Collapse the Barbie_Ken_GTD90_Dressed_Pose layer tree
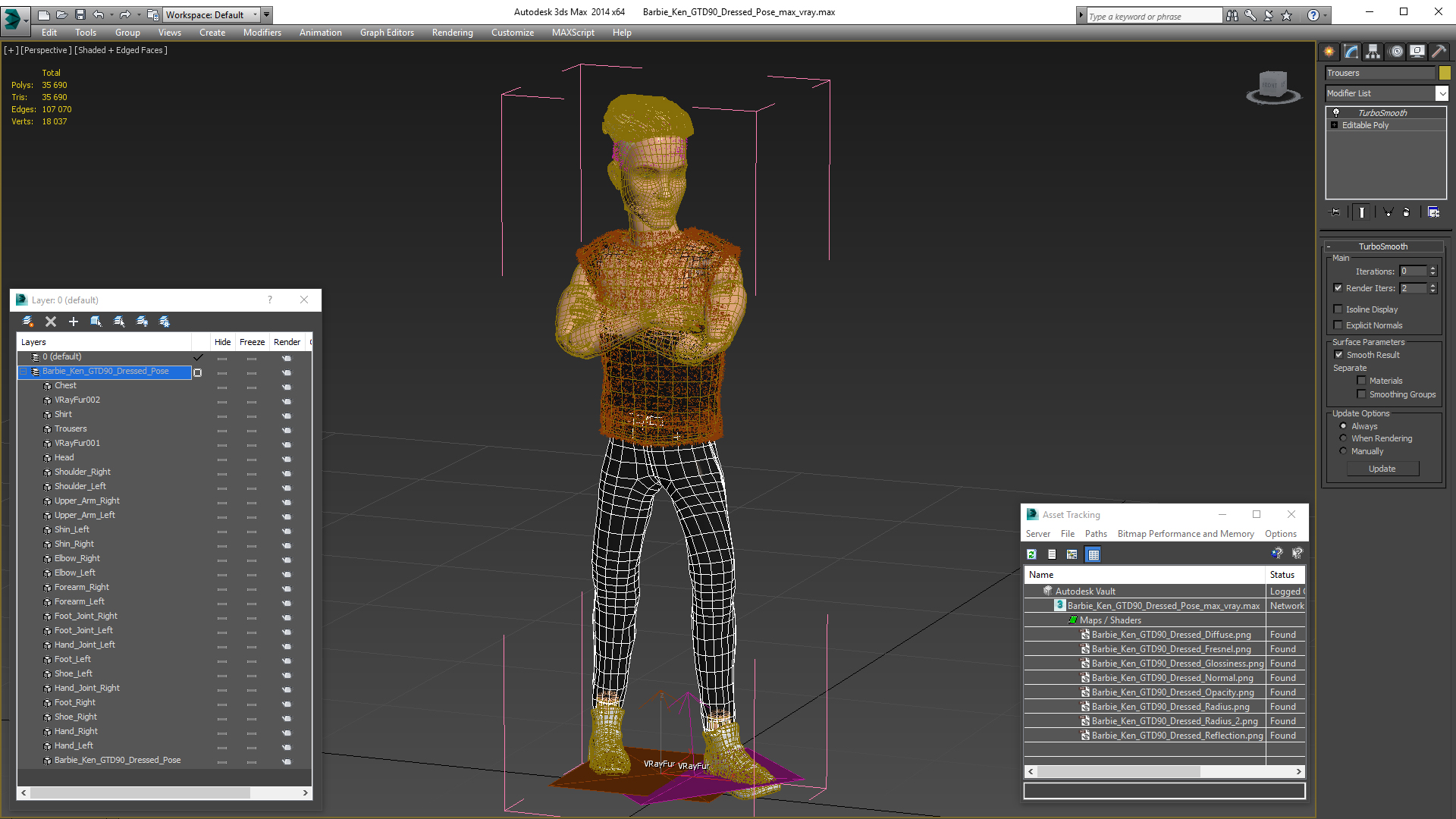The height and width of the screenshot is (819, 1456). 24,372
